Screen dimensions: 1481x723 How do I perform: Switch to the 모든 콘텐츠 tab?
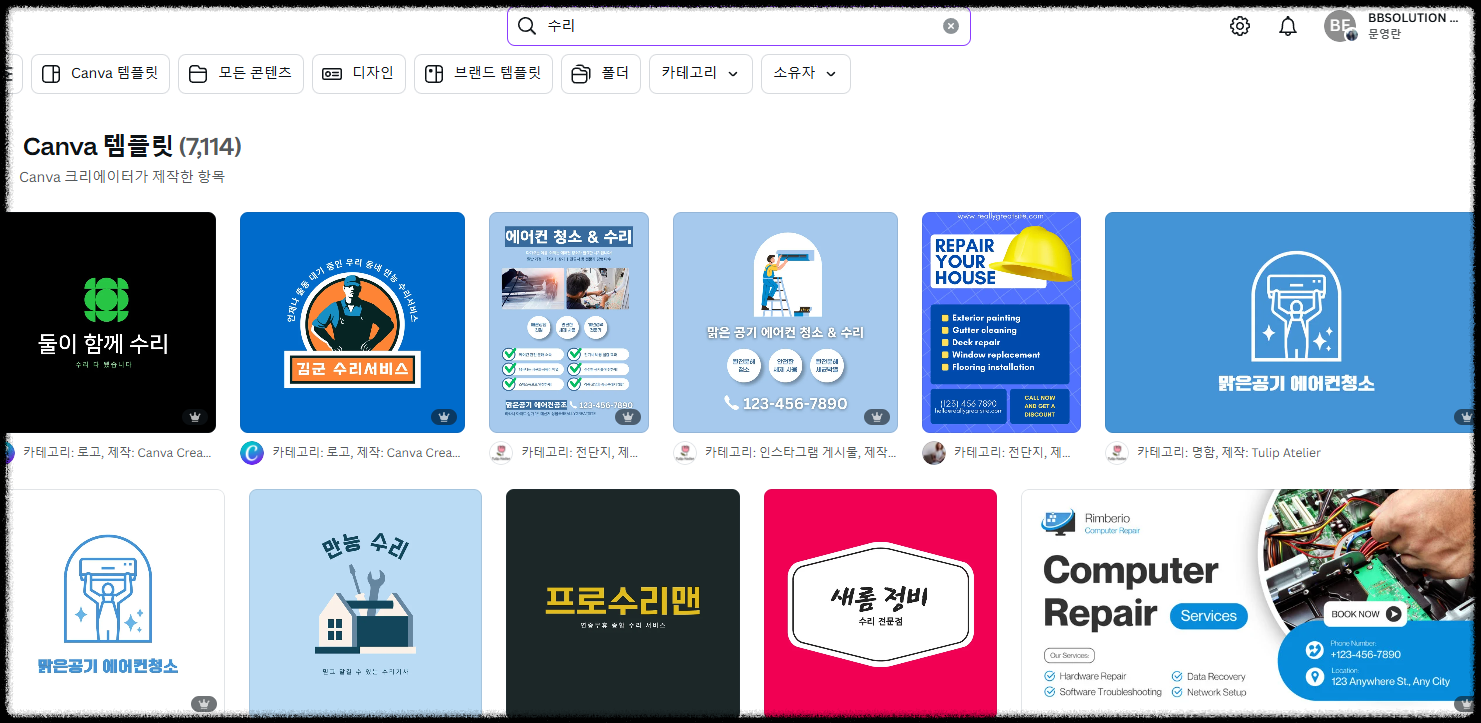(x=240, y=73)
